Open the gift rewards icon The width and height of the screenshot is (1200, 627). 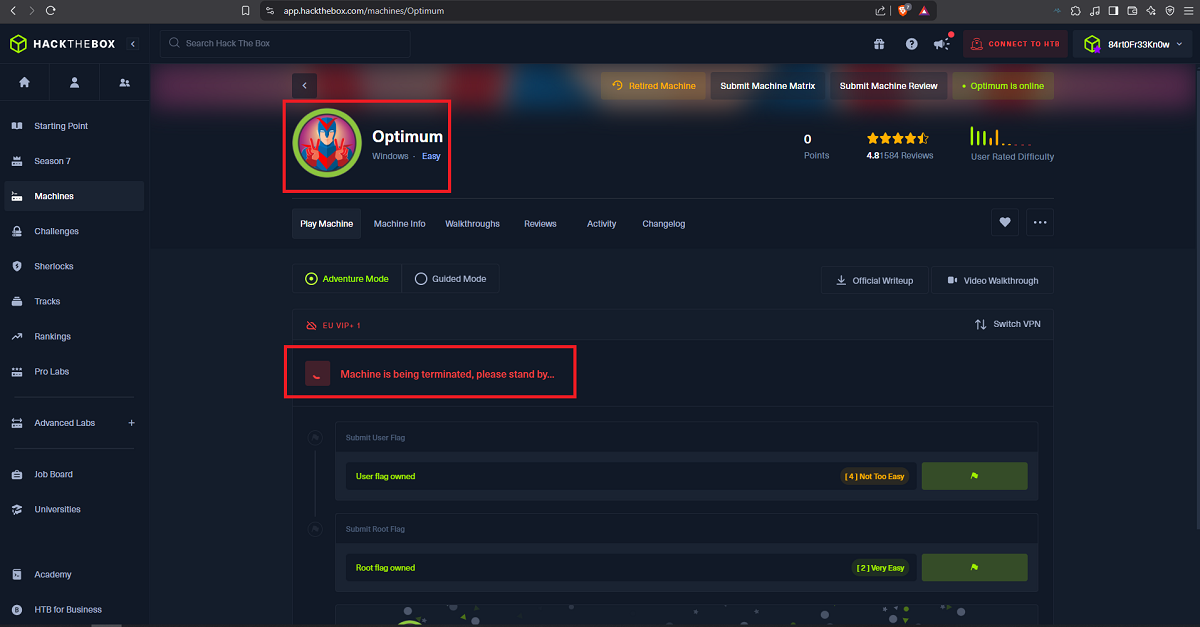[x=878, y=44]
